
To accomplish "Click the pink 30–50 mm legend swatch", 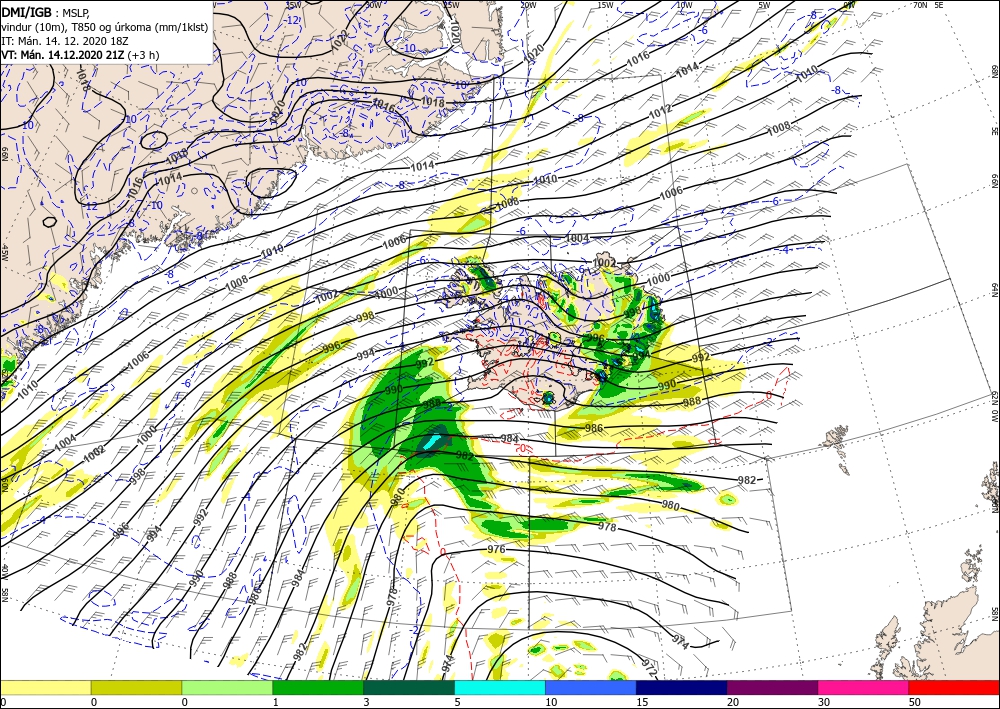I will pyautogui.click(x=864, y=687).
